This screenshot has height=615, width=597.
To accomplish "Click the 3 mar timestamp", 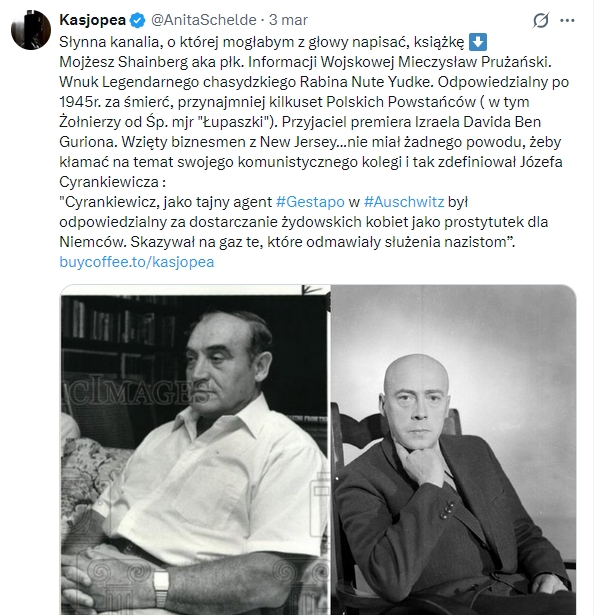I will pyautogui.click(x=288, y=20).
